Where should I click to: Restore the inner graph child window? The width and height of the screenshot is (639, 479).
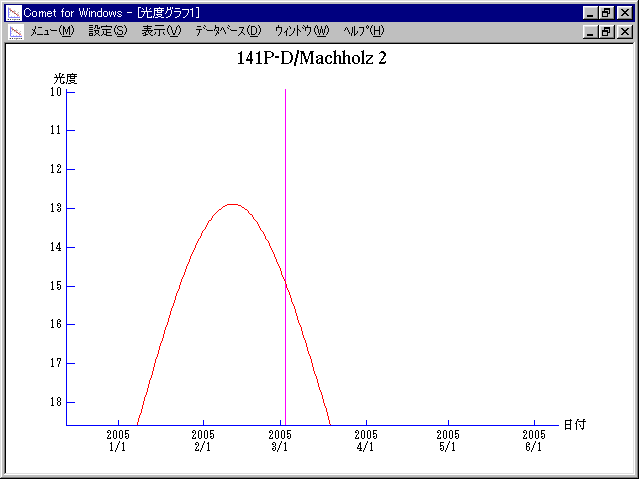606,31
